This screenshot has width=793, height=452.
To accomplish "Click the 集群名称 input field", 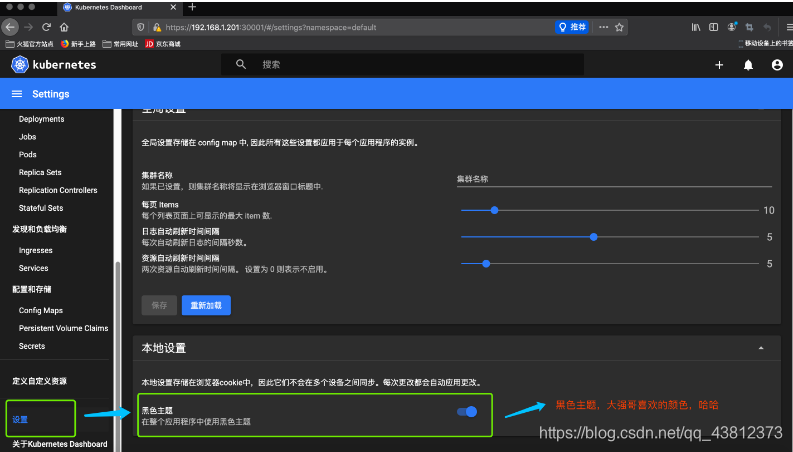I will (614, 179).
